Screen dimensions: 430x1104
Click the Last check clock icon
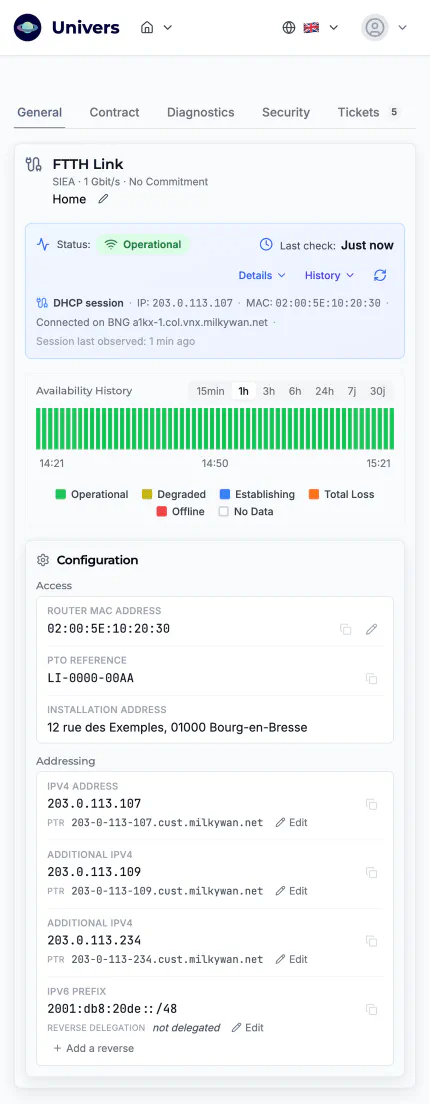coord(266,245)
